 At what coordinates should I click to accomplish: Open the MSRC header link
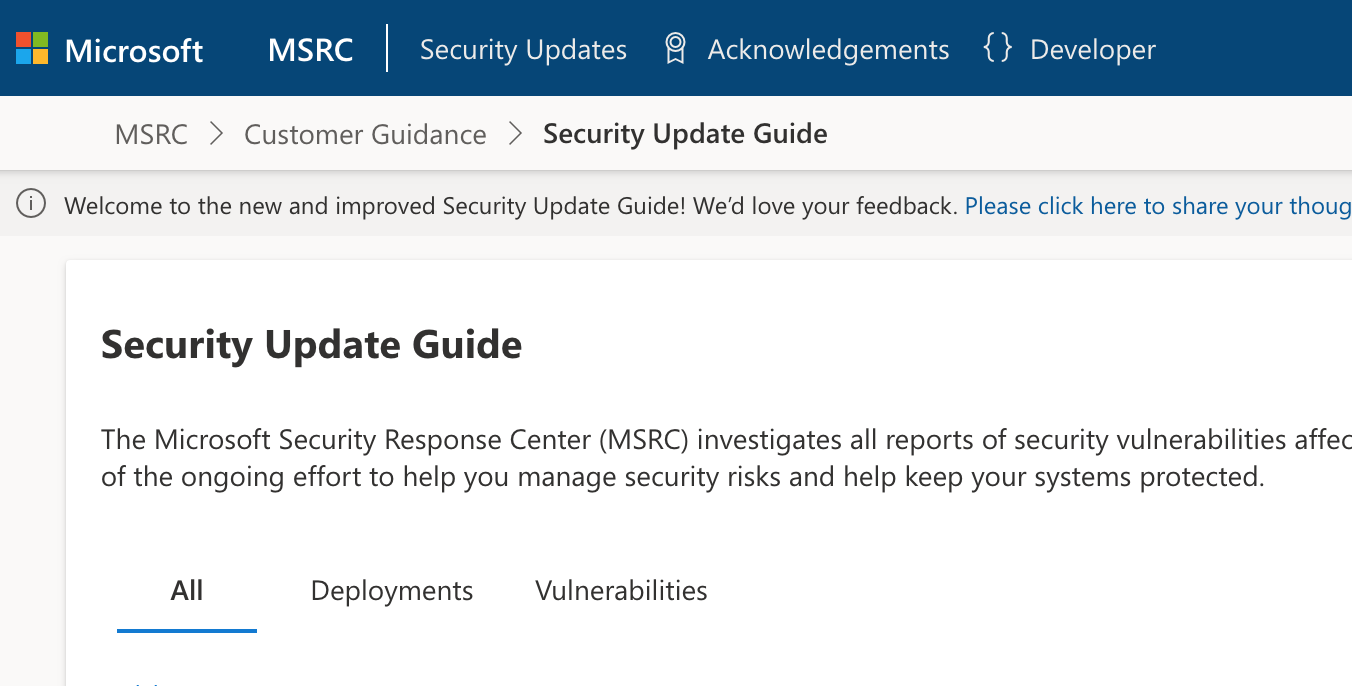pyautogui.click(x=310, y=50)
